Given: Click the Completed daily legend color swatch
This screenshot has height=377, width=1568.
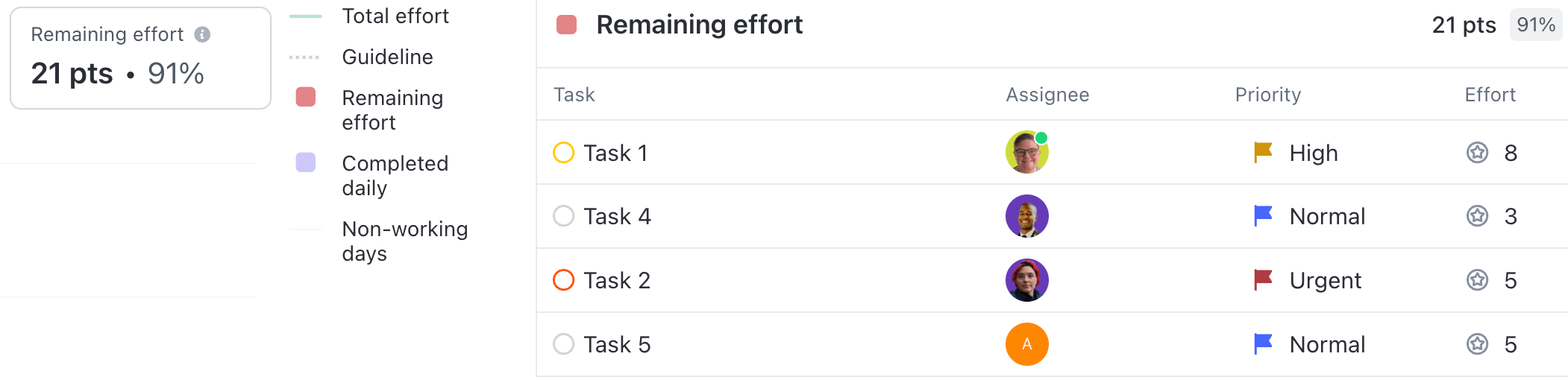Looking at the screenshot, I should point(306,162).
